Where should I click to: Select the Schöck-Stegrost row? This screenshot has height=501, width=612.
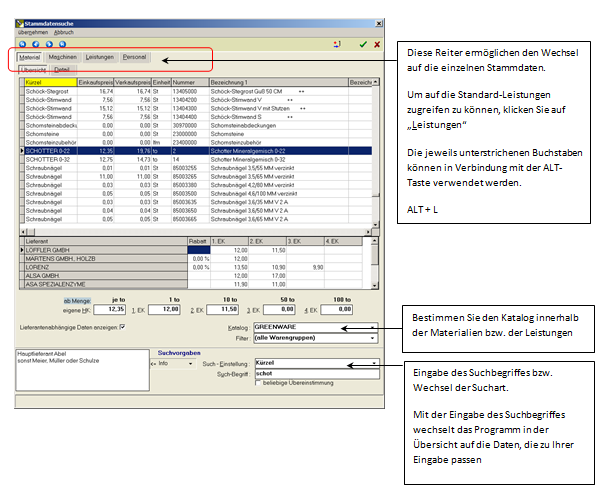click(196, 91)
